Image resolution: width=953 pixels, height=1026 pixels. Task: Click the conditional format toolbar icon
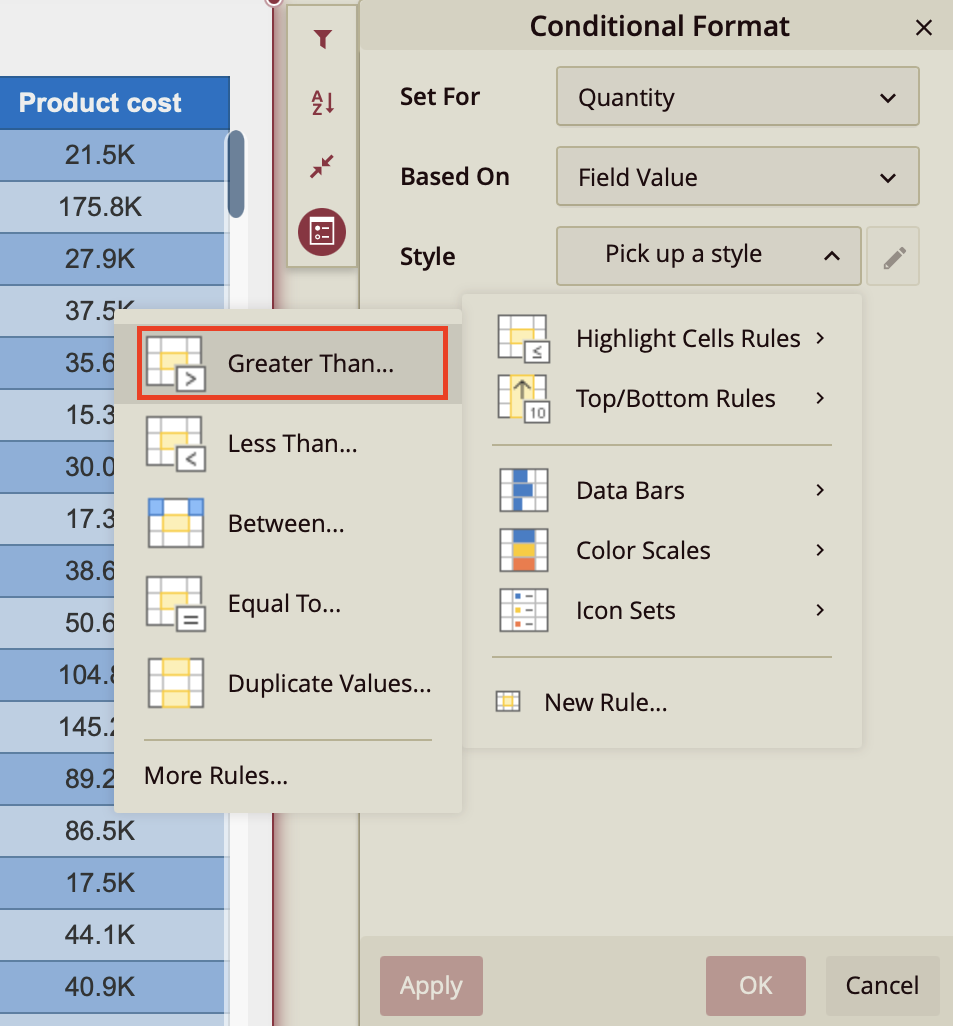[322, 233]
